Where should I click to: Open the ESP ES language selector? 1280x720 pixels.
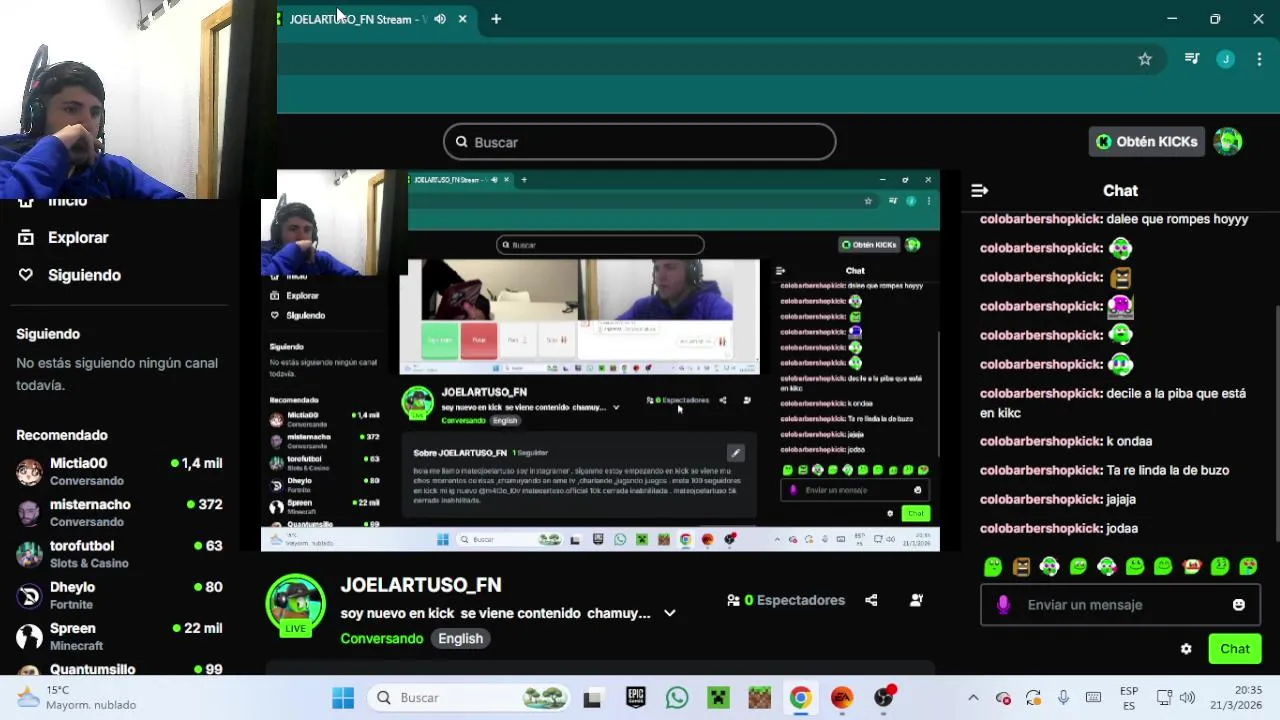click(x=1129, y=698)
